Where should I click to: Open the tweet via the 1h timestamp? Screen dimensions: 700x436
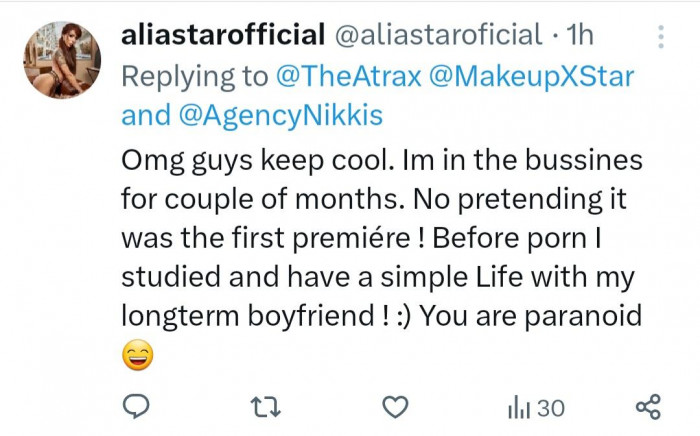click(580, 36)
